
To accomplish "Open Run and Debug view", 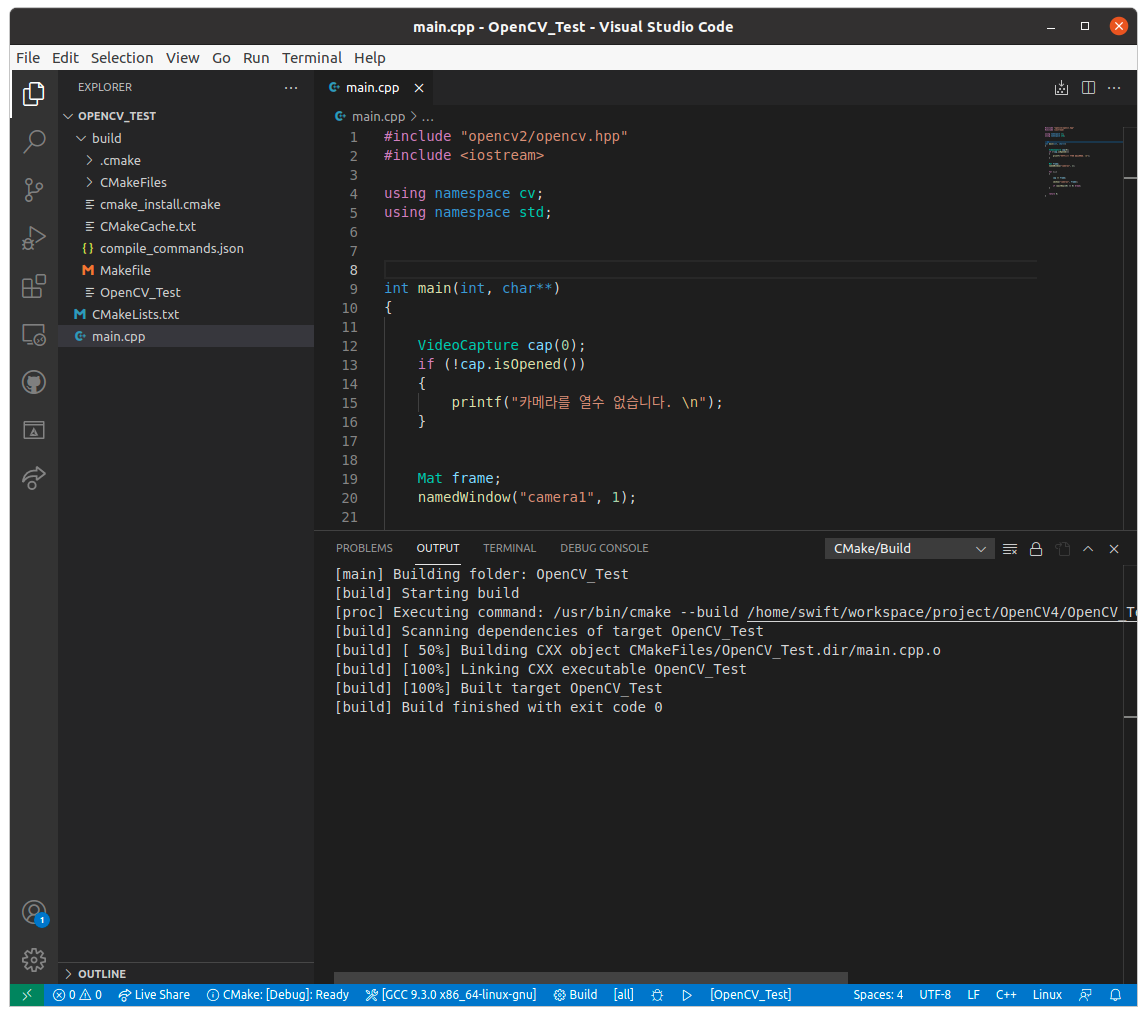I will 34,238.
